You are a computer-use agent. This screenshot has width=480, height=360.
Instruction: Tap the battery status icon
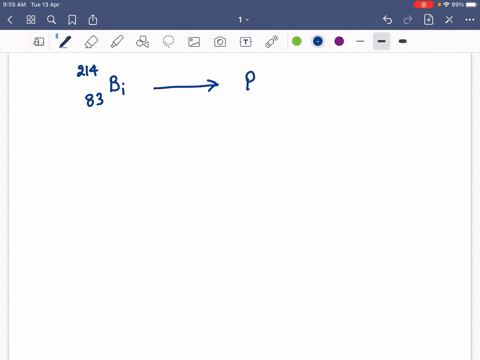(x=471, y=5)
